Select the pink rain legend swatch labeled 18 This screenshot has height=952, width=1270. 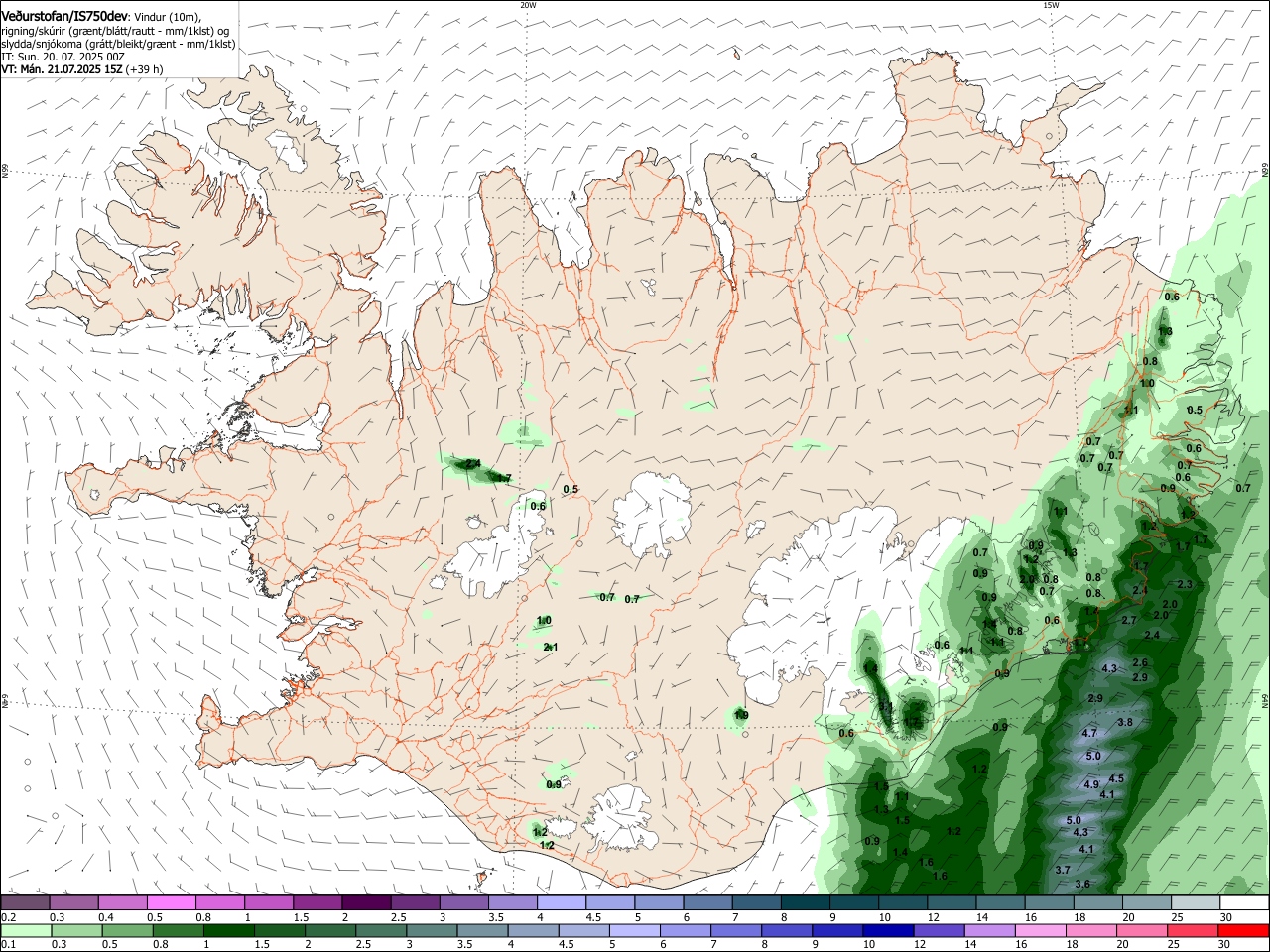tap(1092, 930)
